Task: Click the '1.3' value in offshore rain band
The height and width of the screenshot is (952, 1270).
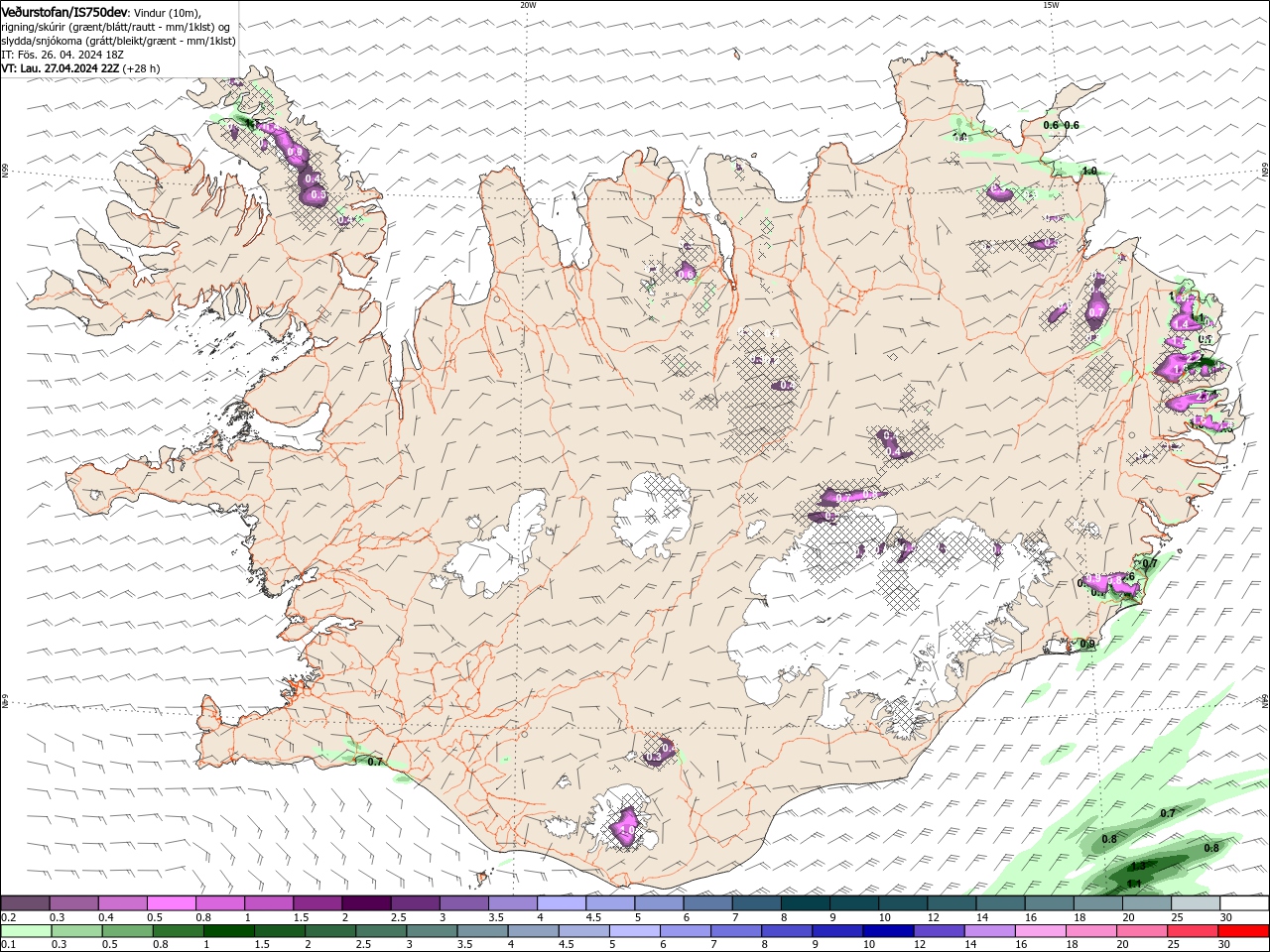Action: click(x=1138, y=866)
